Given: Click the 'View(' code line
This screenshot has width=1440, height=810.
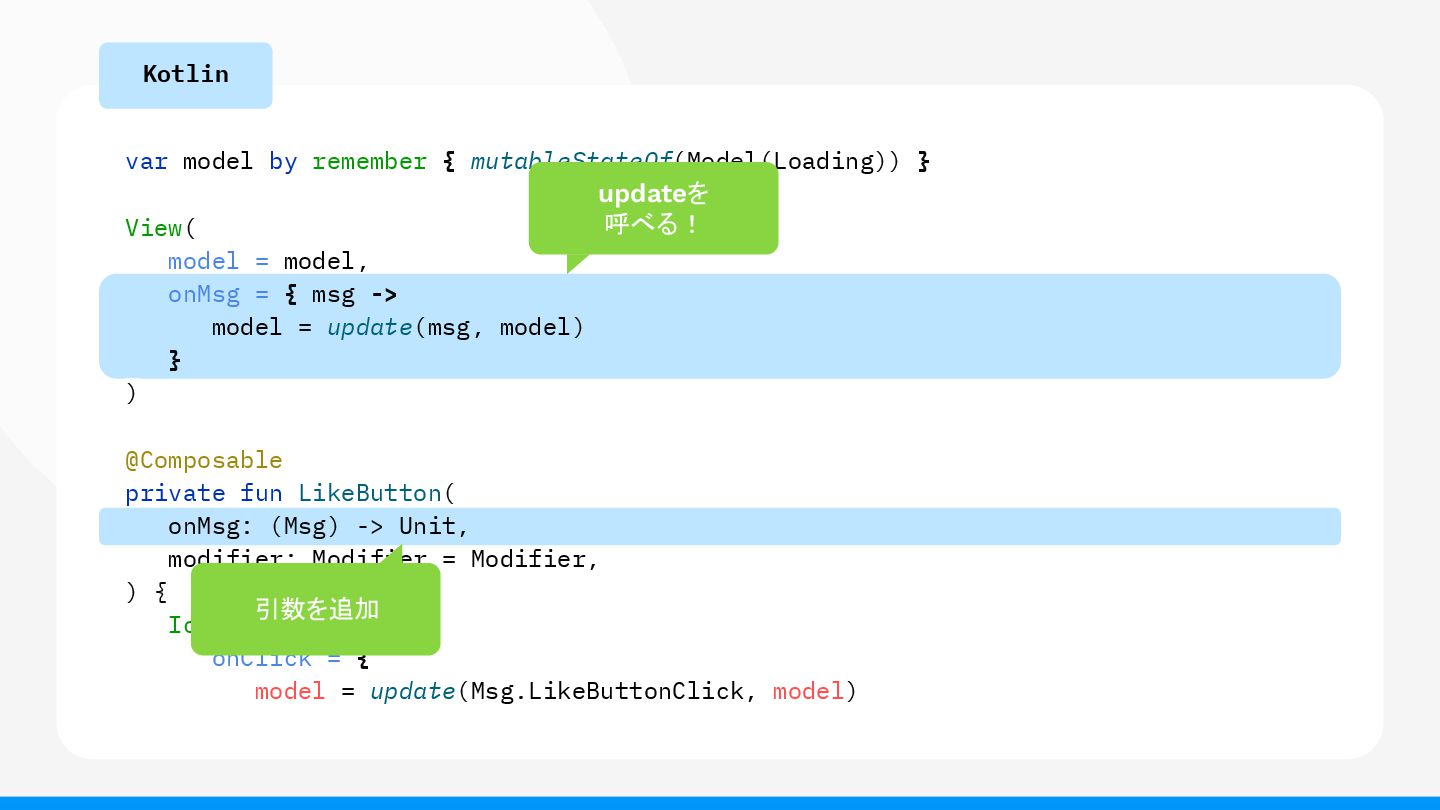Looking at the screenshot, I should point(161,228).
